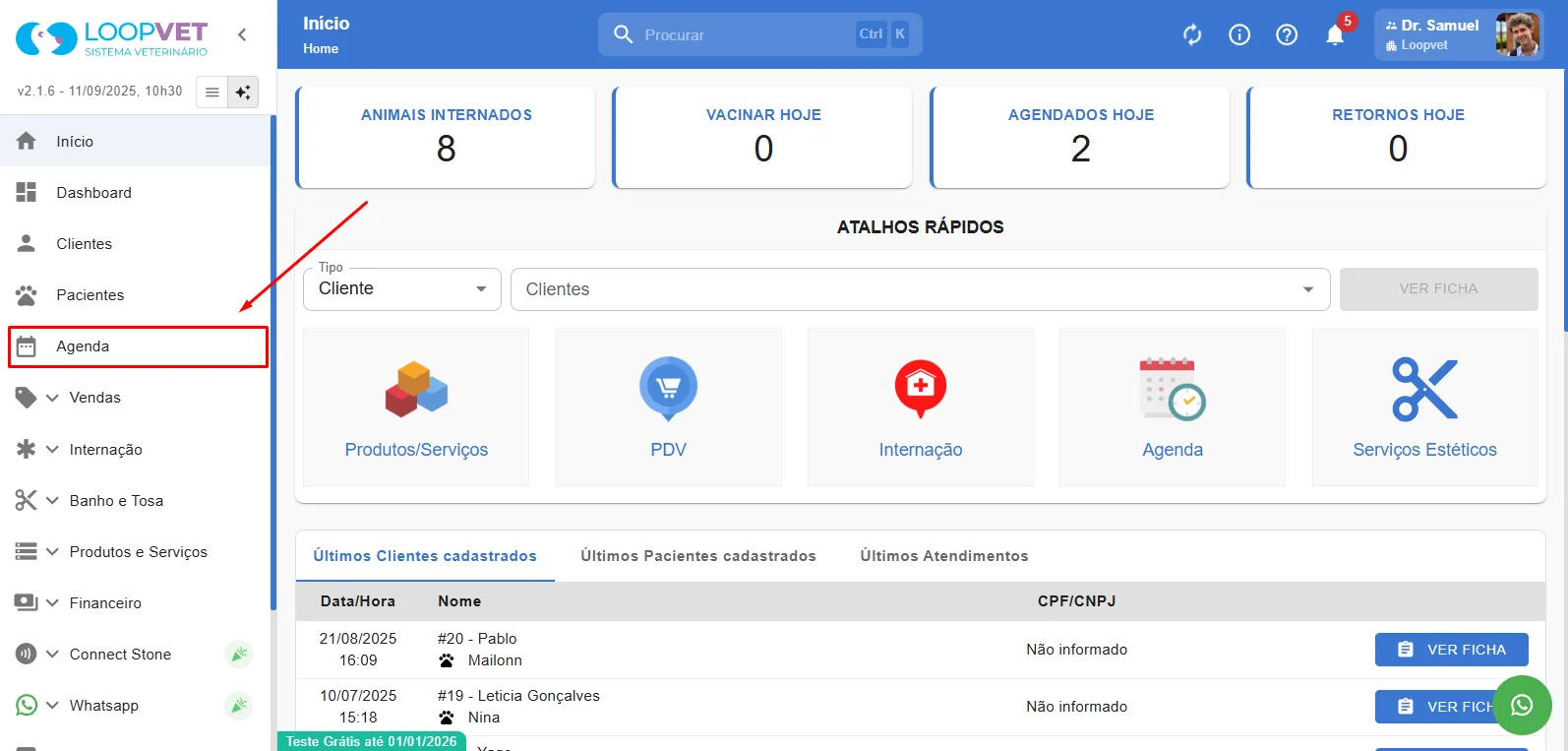The height and width of the screenshot is (751, 1568).
Task: Click the VER FICHA button beside Clientes dropdown
Action: click(x=1438, y=289)
